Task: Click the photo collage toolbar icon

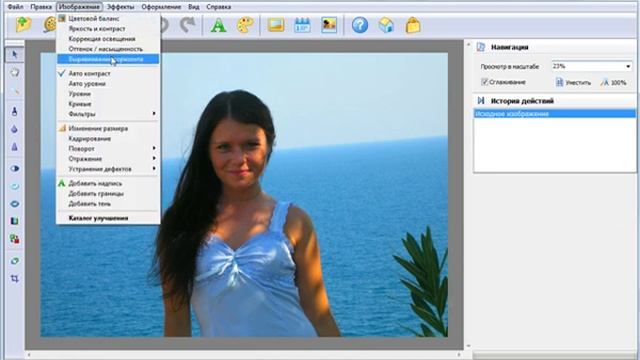Action: pyautogui.click(x=329, y=25)
